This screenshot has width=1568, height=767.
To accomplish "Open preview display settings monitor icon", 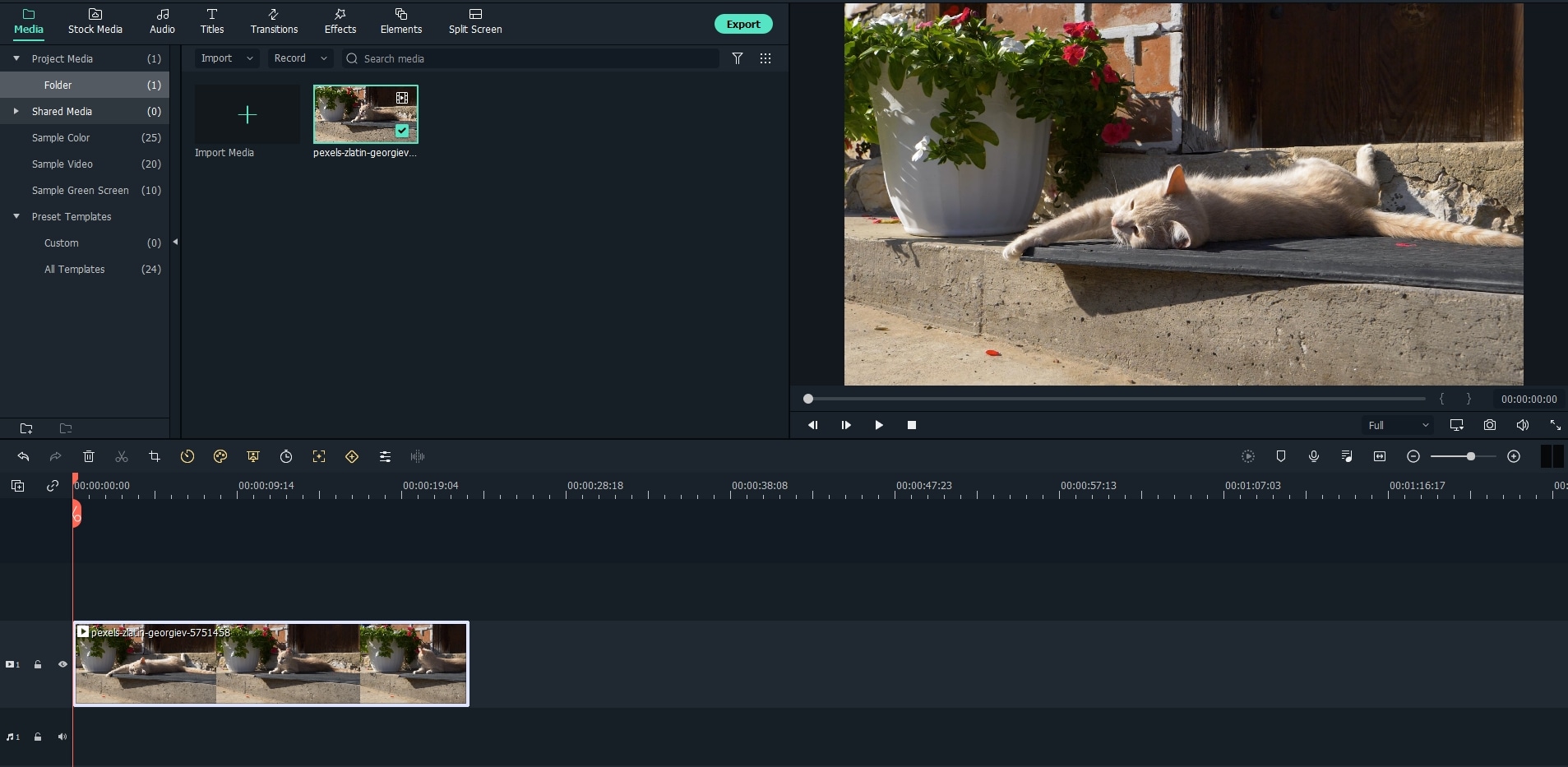I will point(1457,425).
